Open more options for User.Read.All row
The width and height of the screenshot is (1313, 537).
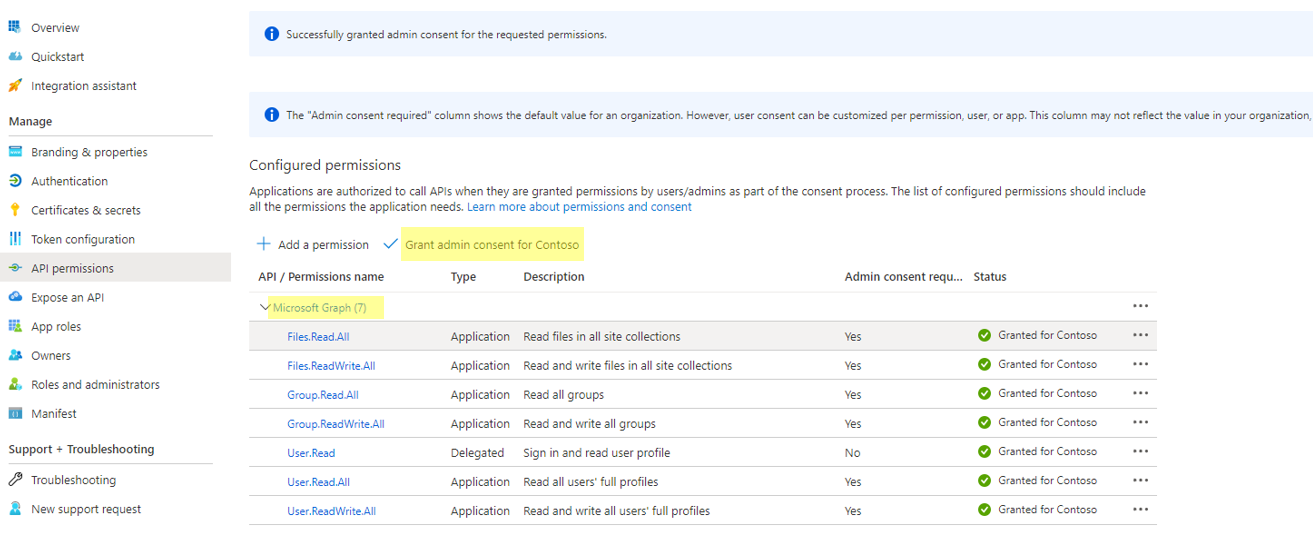click(x=1141, y=480)
